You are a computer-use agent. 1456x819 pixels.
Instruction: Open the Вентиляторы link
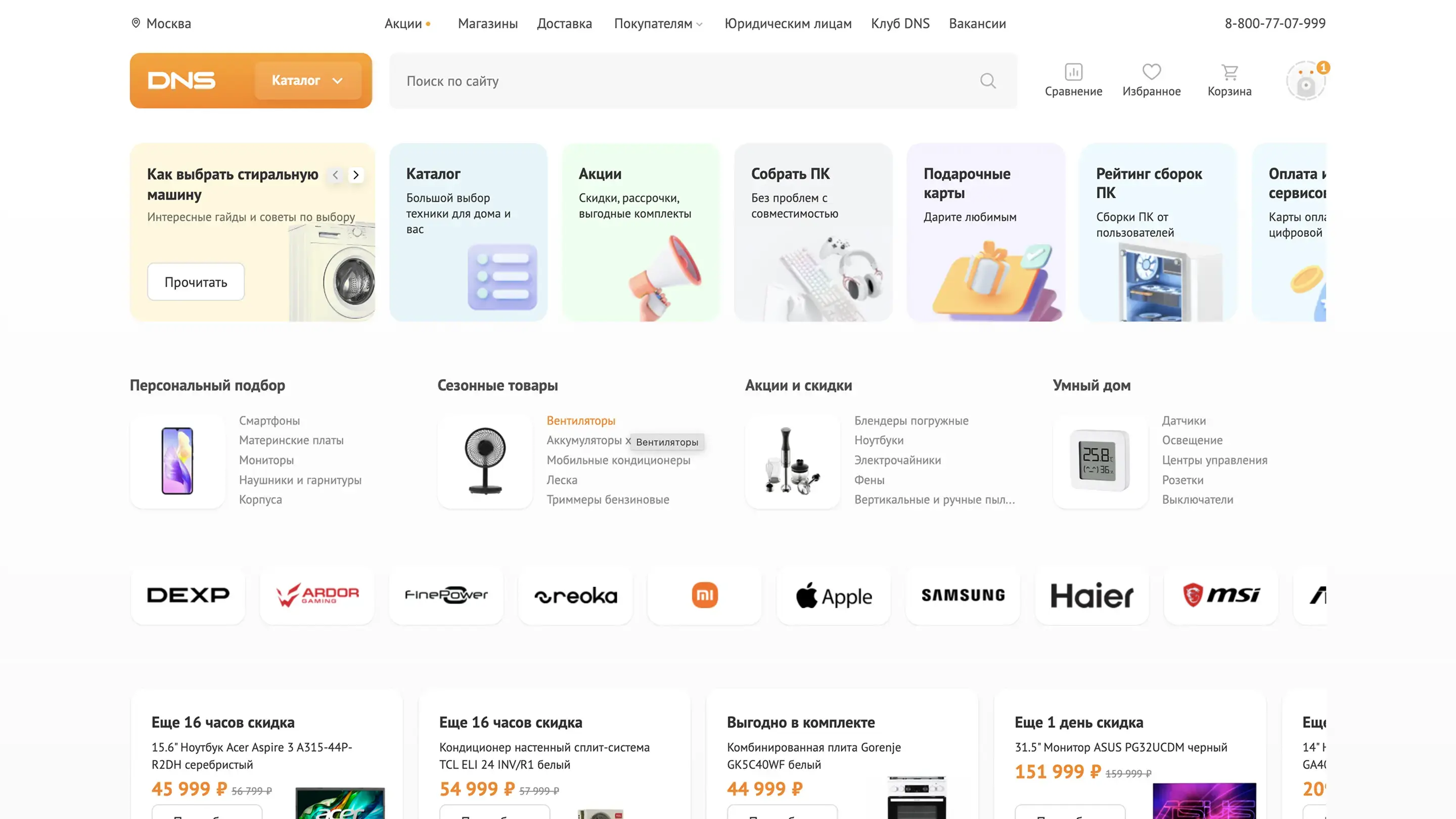pos(580,421)
